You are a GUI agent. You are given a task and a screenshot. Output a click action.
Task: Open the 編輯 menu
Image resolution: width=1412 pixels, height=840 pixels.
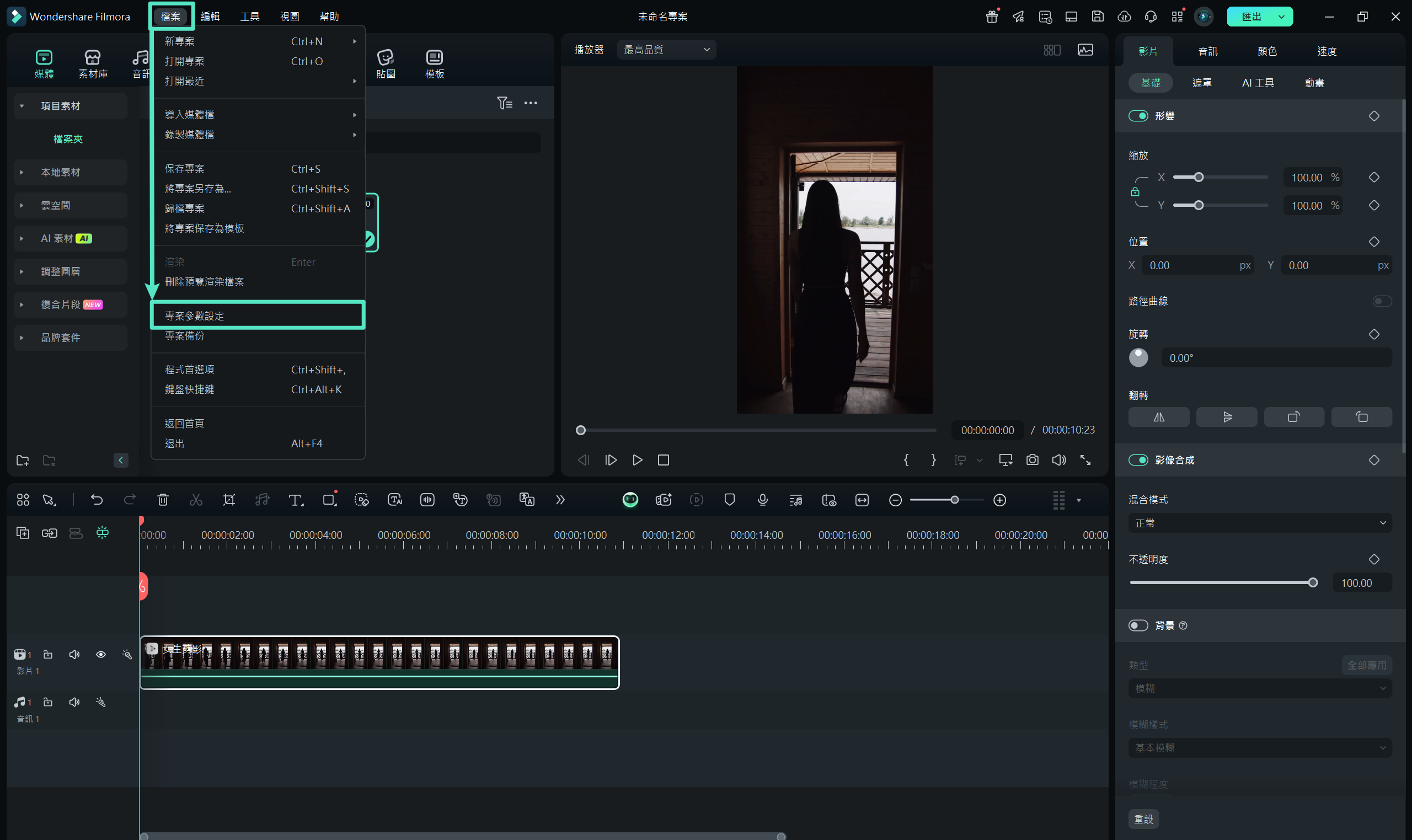click(x=210, y=17)
